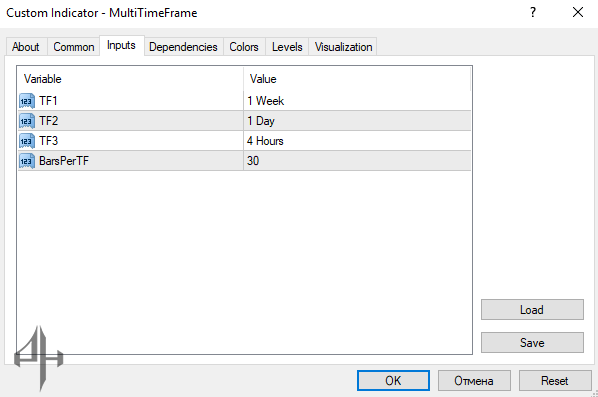Open the Visualization tab
598x397 pixels.
(x=343, y=47)
